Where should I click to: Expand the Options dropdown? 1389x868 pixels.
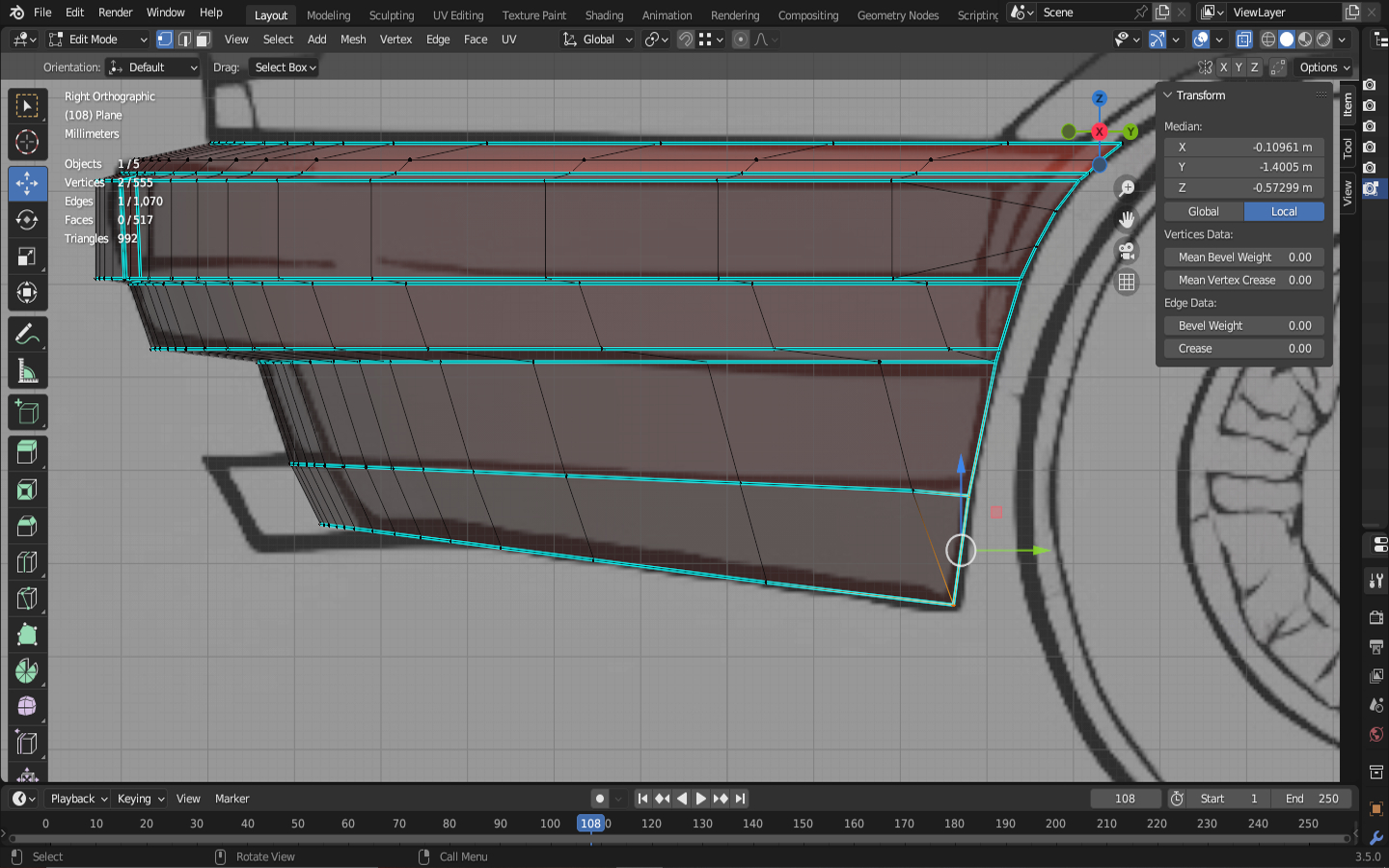coord(1324,68)
